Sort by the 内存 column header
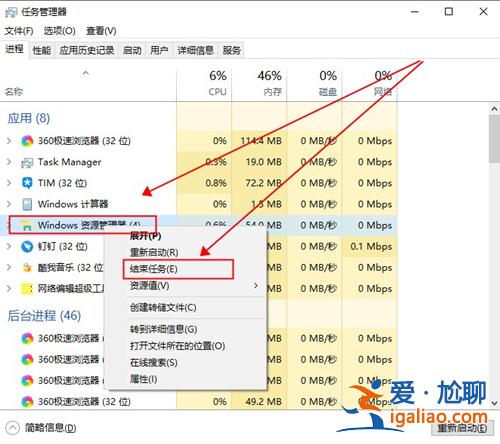The height and width of the screenshot is (444, 500). pyautogui.click(x=259, y=83)
